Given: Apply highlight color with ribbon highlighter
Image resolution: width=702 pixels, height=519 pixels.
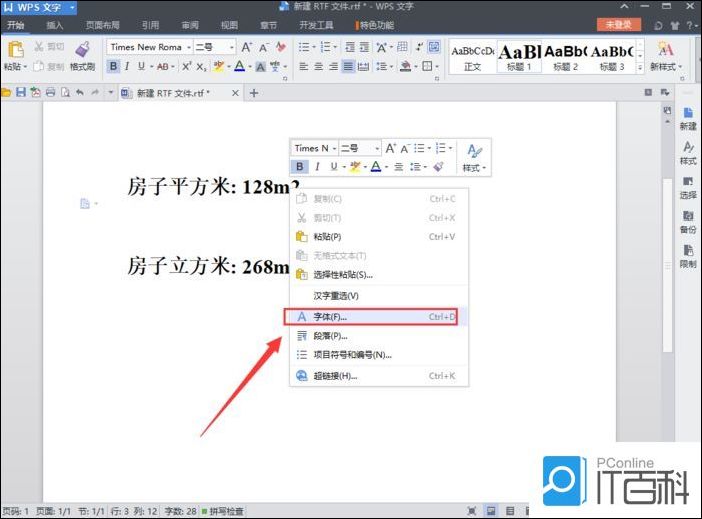Looking at the screenshot, I should pyautogui.click(x=218, y=66).
